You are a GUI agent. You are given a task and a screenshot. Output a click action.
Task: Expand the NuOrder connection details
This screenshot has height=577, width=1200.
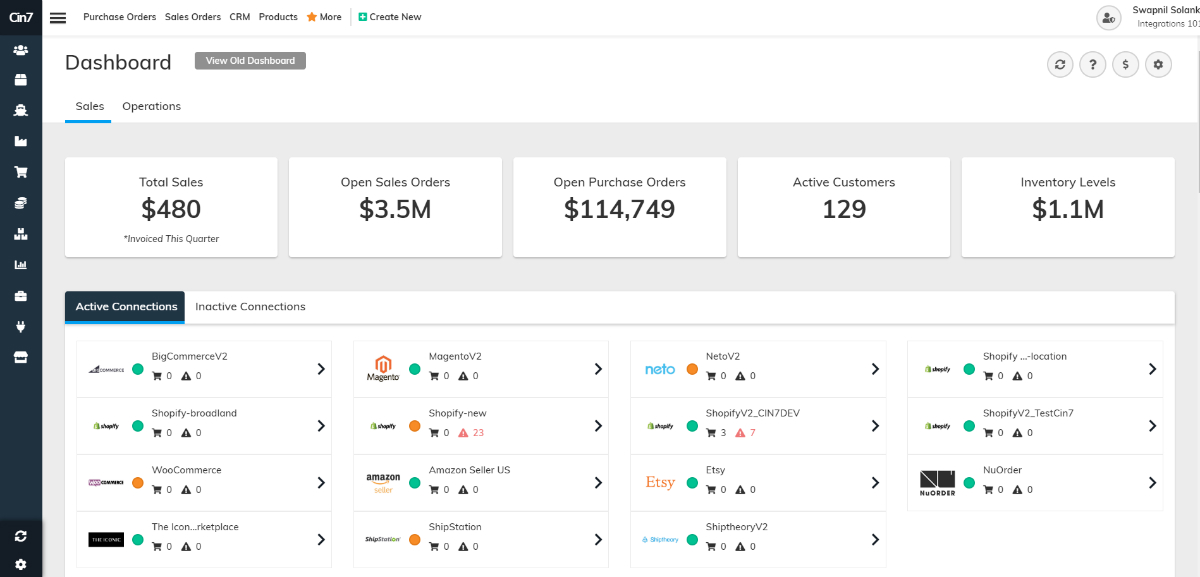click(x=1151, y=482)
